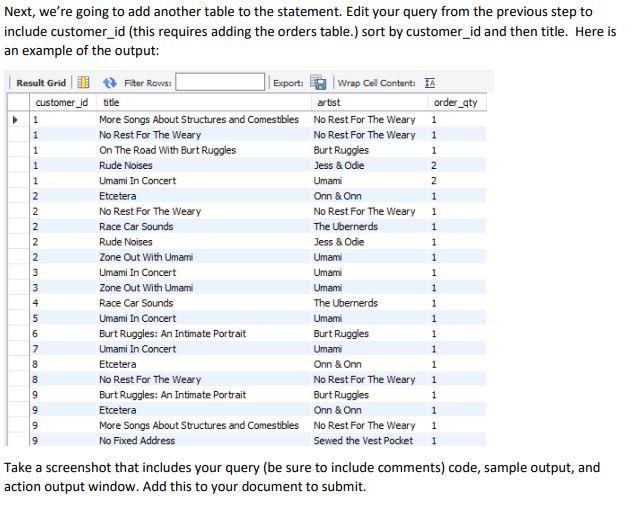
Task: Select cell 'No Fixed Address'
Action: (x=137, y=441)
